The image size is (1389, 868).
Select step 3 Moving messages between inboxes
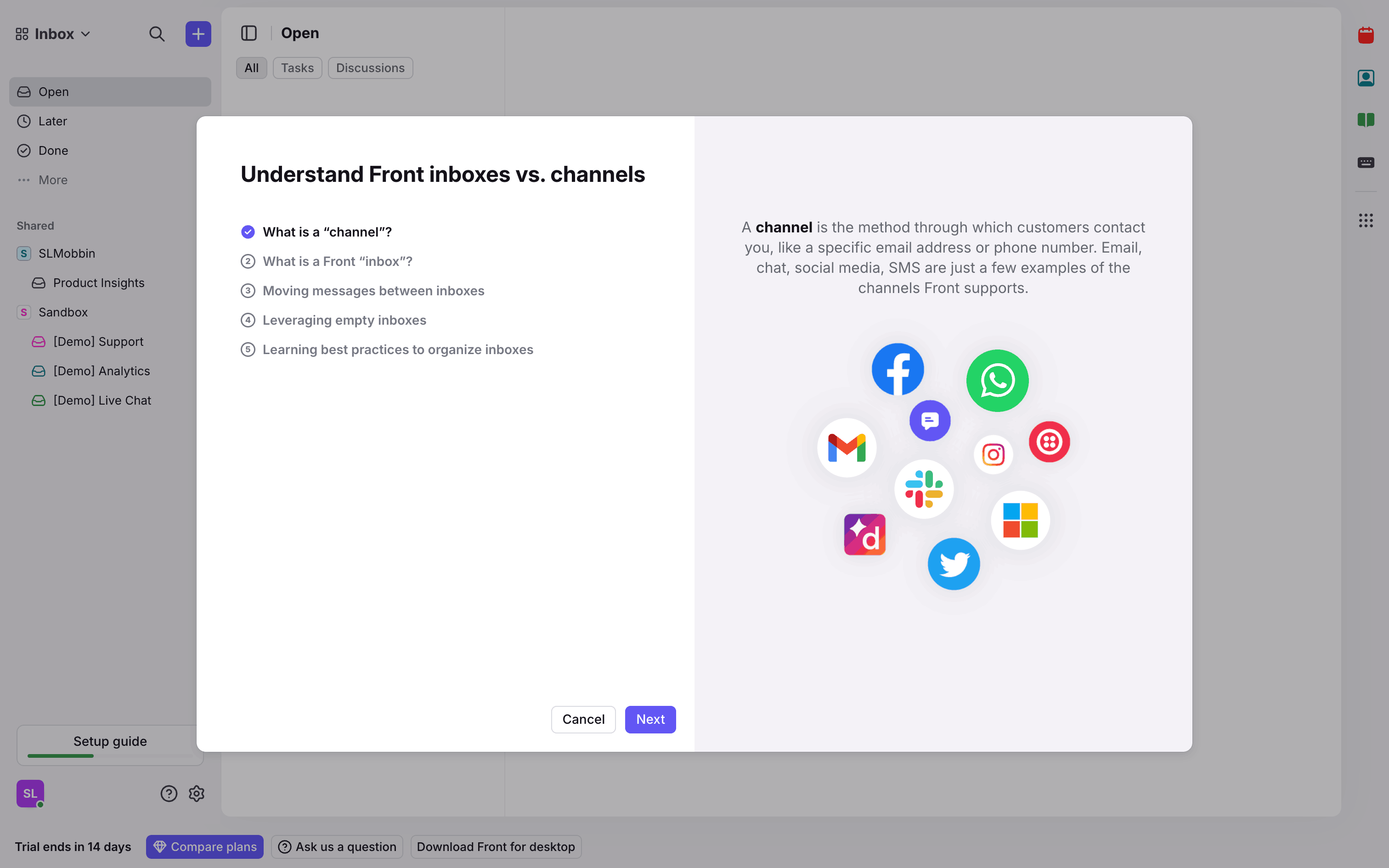pyautogui.click(x=373, y=291)
